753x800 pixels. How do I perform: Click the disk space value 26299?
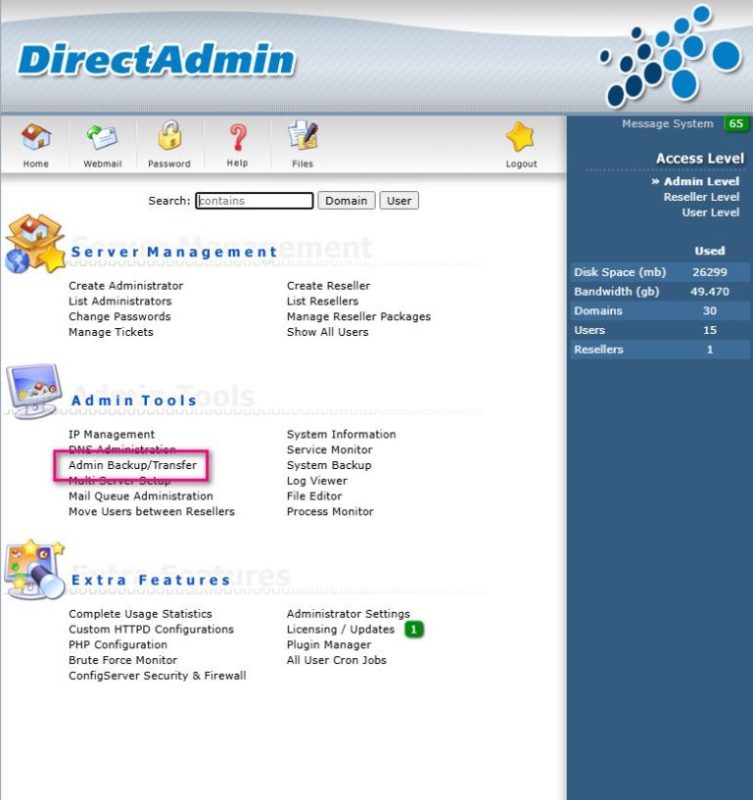click(x=710, y=272)
